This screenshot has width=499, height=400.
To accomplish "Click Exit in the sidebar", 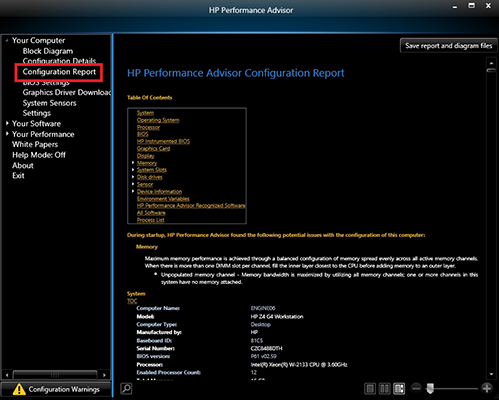I will click(18, 176).
